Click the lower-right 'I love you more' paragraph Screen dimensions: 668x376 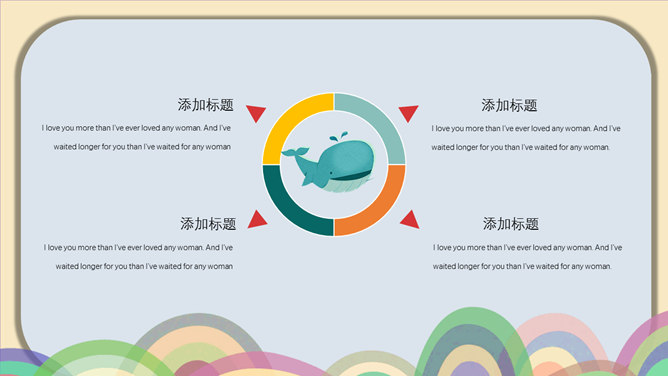click(x=527, y=257)
